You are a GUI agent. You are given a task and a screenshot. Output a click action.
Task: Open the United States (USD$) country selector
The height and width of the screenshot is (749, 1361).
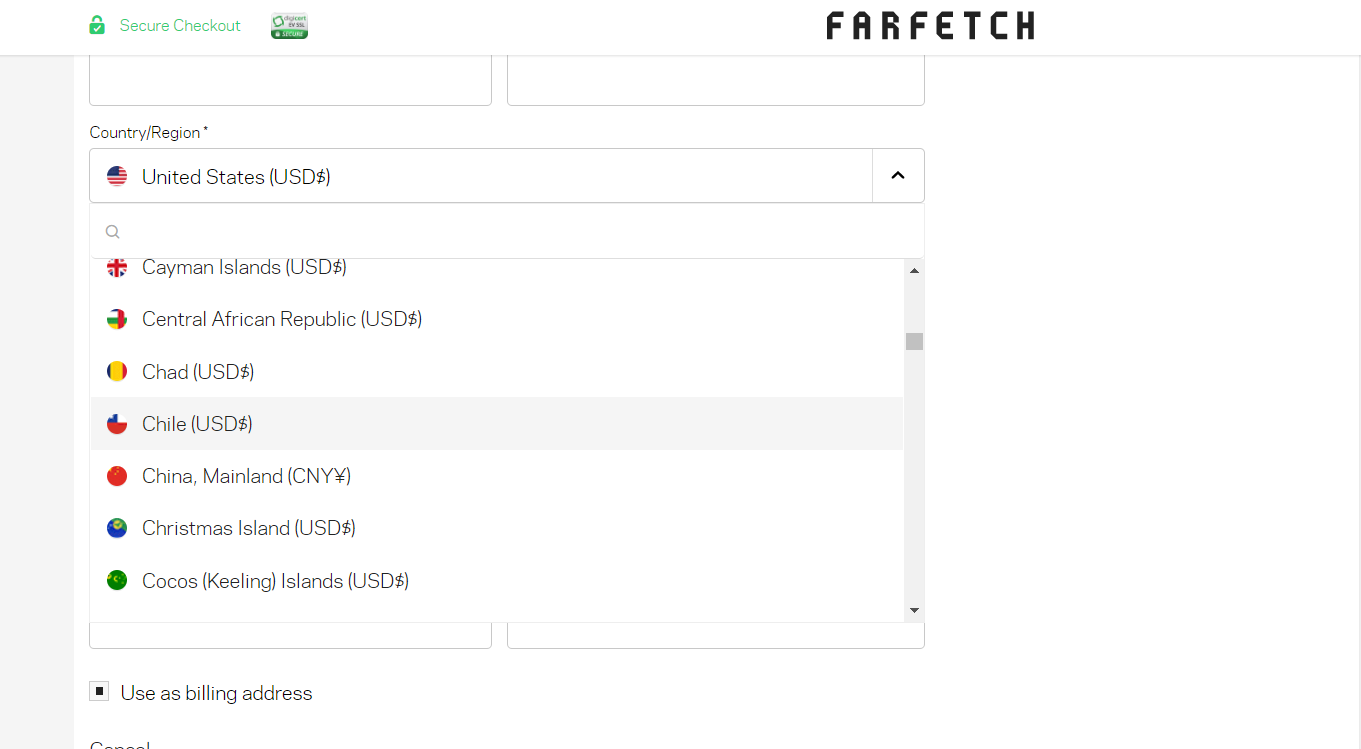[x=480, y=177]
